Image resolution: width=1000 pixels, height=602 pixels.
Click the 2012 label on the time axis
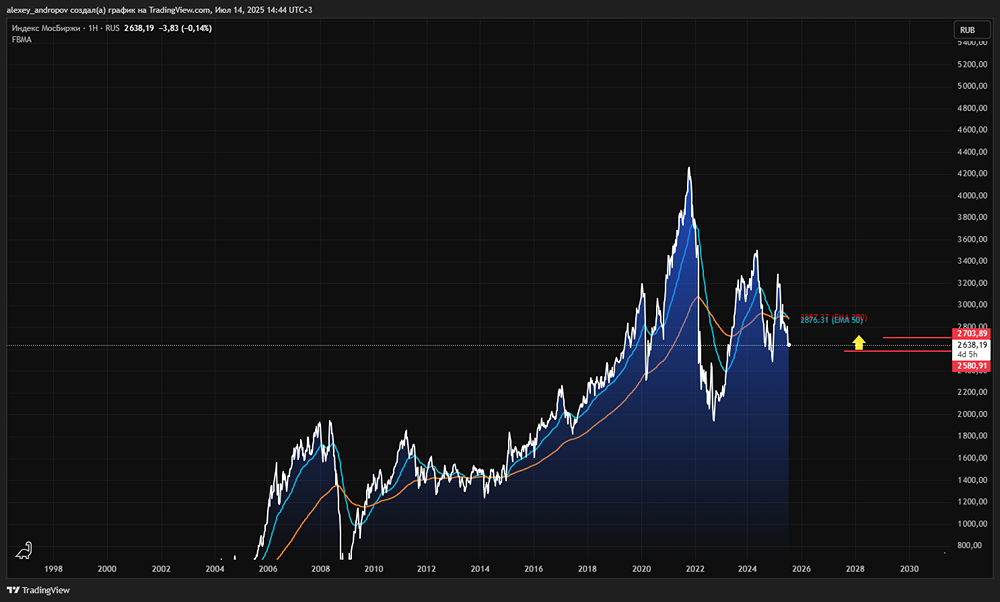click(427, 569)
